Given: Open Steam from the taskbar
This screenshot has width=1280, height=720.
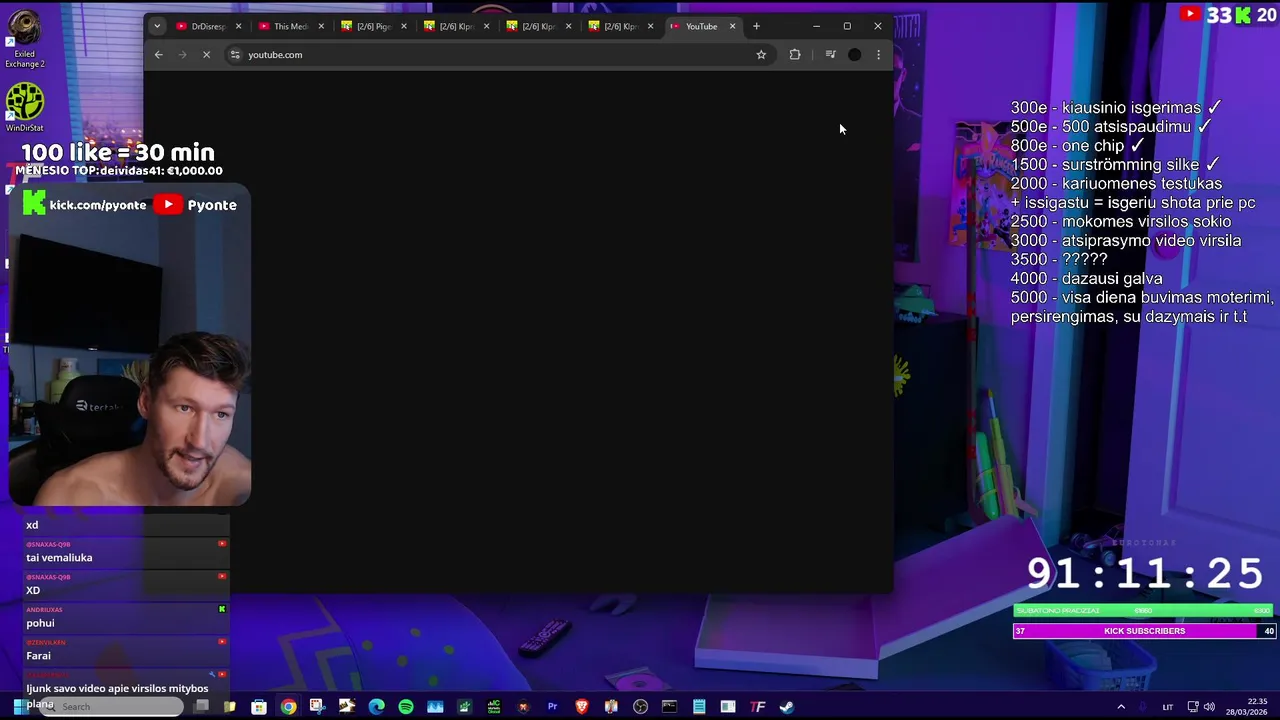Looking at the screenshot, I should tap(787, 707).
